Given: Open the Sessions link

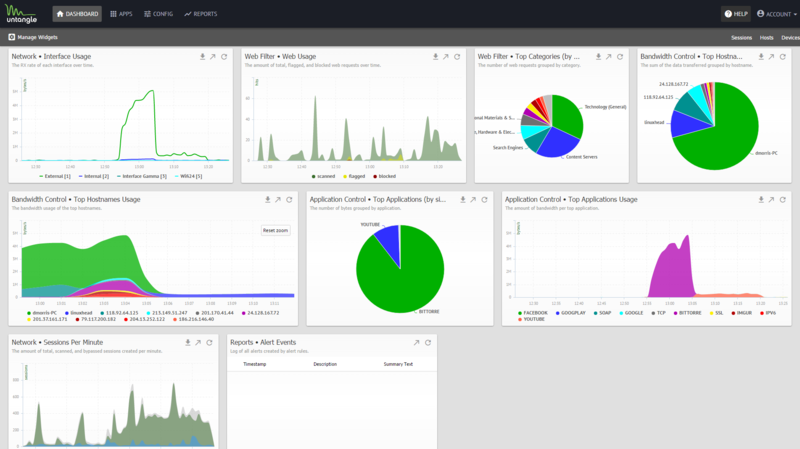Looking at the screenshot, I should pos(741,37).
